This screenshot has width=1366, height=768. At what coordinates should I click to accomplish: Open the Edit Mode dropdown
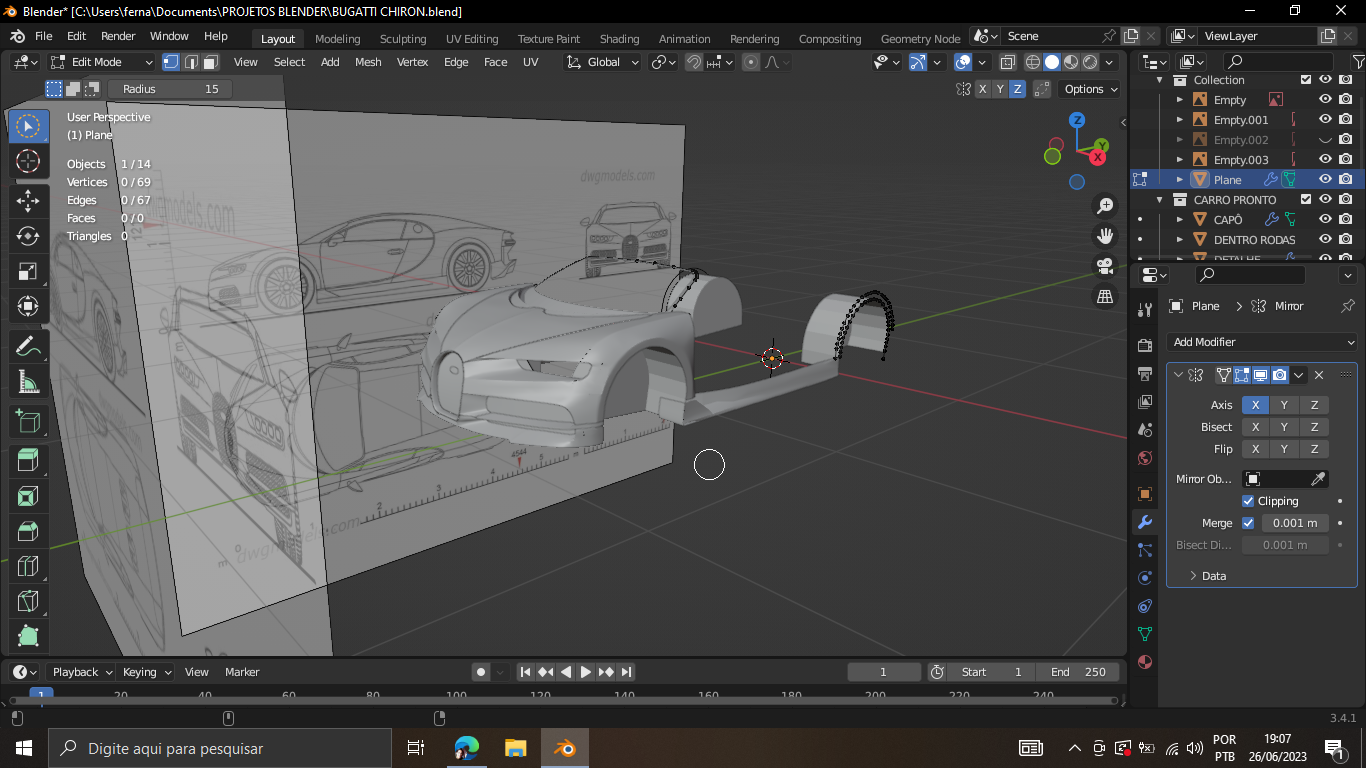(101, 62)
